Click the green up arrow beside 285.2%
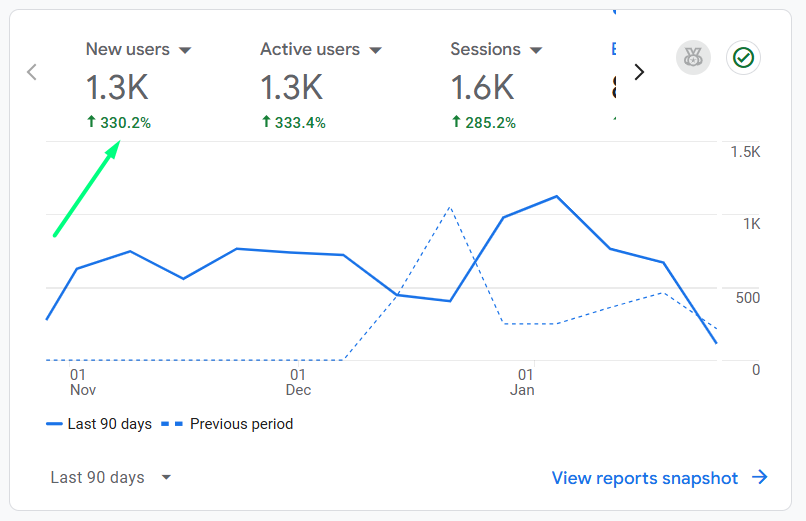This screenshot has width=806, height=521. 456,123
